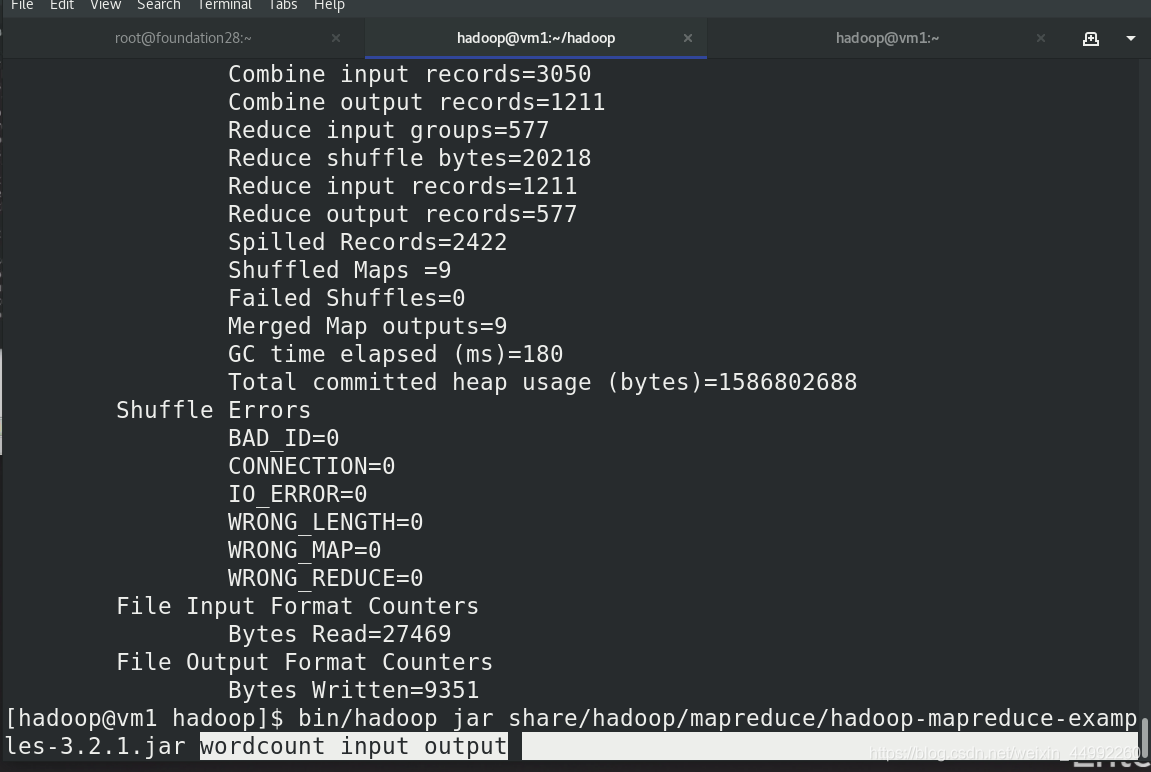Screen dimensions: 1151x772
Task: Click the command prompt line
Action: click(571, 732)
